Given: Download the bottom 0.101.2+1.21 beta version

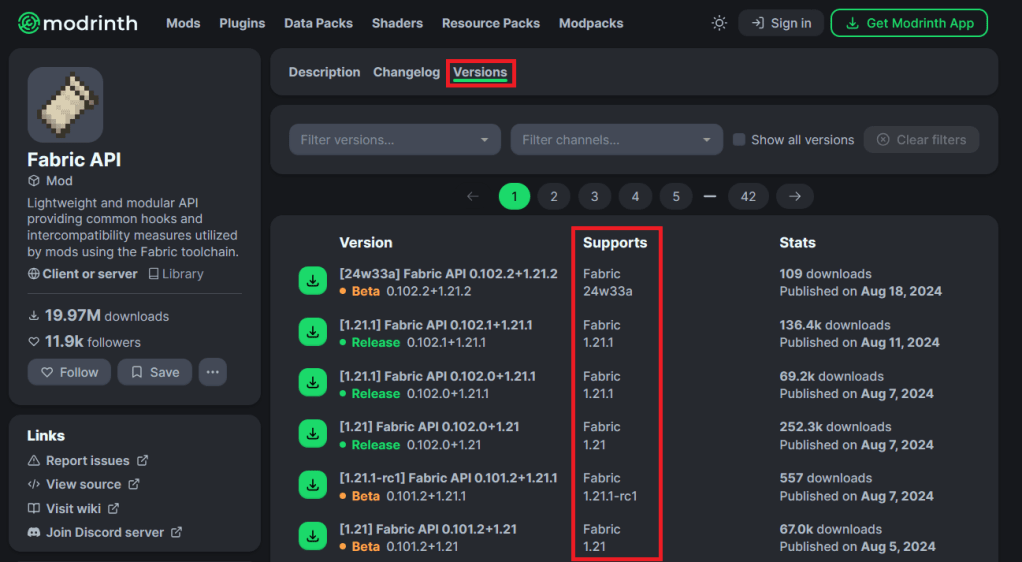Looking at the screenshot, I should point(313,537).
